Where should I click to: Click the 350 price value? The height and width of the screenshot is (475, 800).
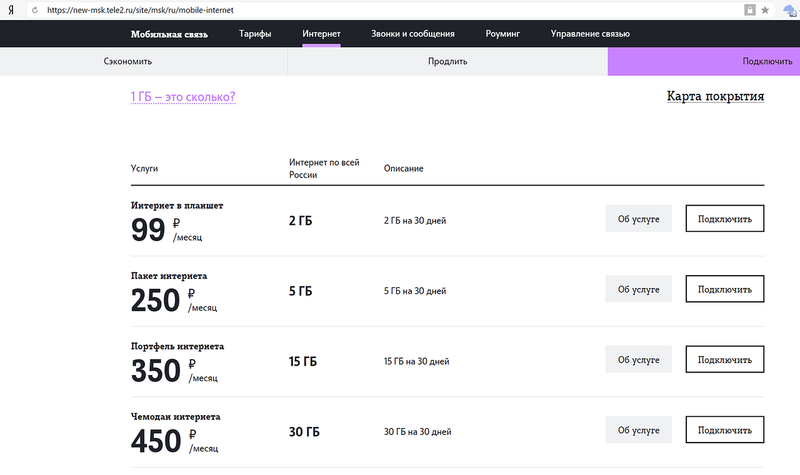coord(156,370)
